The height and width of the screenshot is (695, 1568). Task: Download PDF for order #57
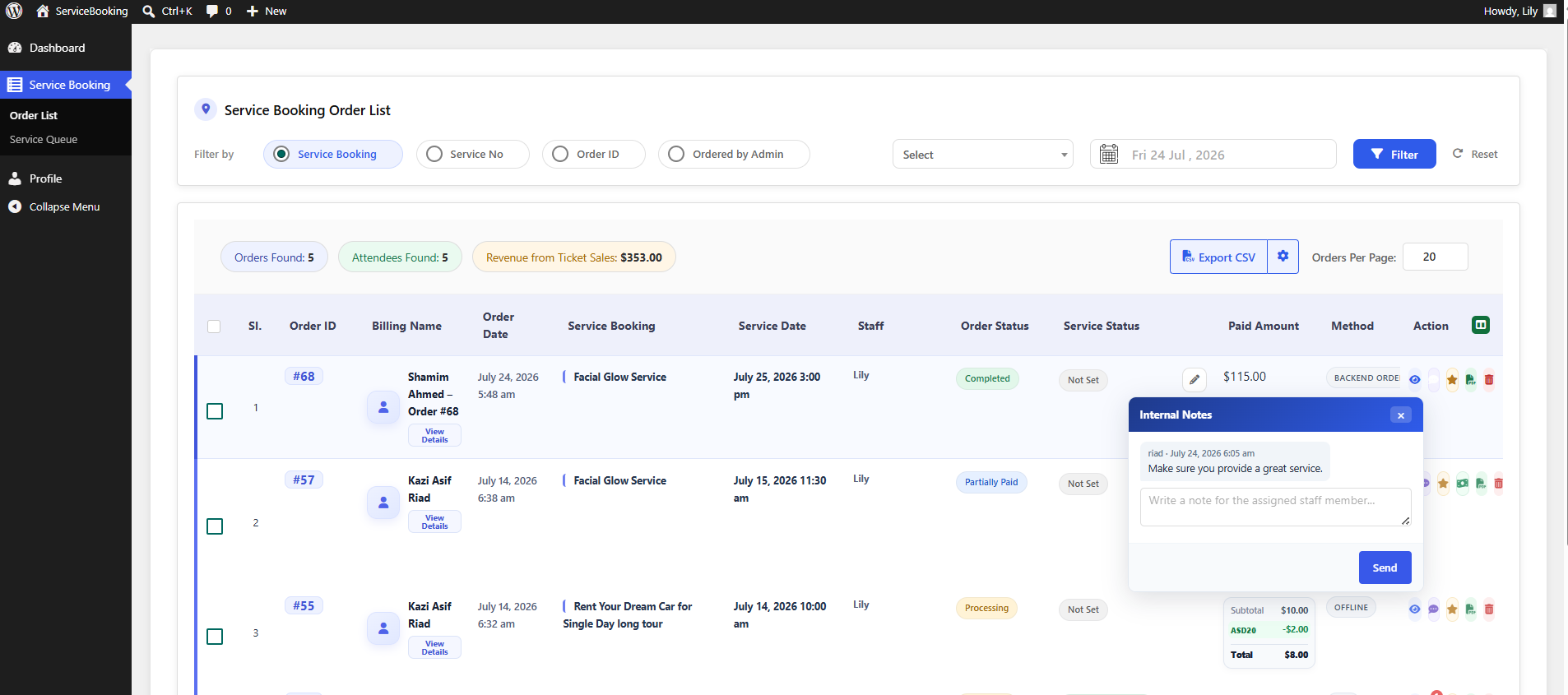pyautogui.click(x=1480, y=483)
